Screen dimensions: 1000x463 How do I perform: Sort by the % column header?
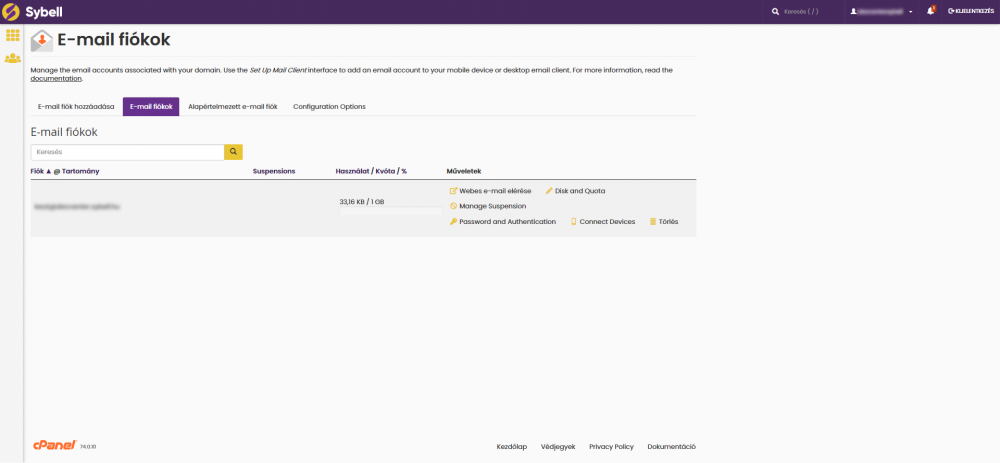coord(404,171)
